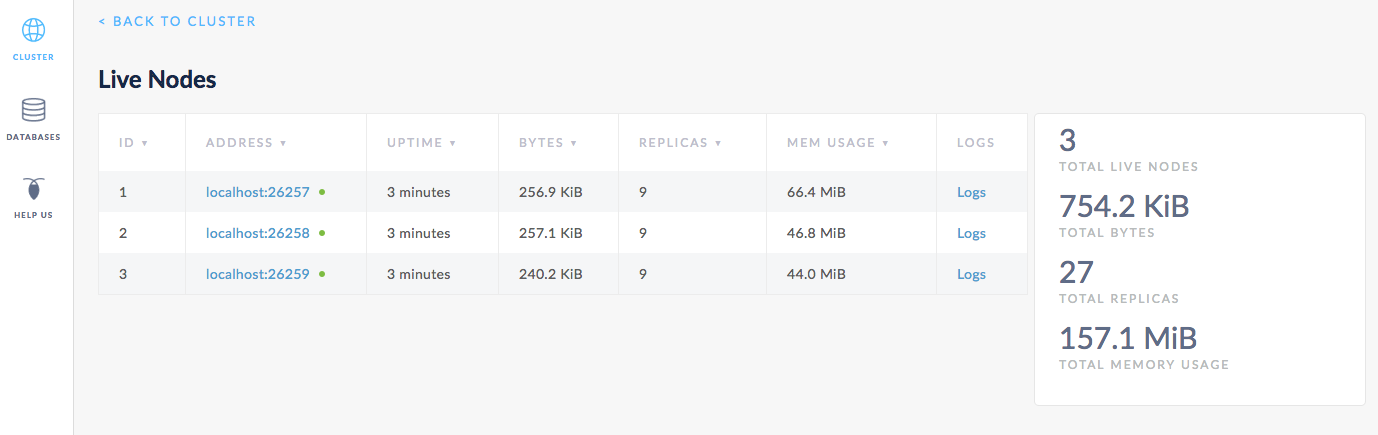Sort nodes by Replicas column arrow
This screenshot has height=435, width=1378.
[718, 143]
